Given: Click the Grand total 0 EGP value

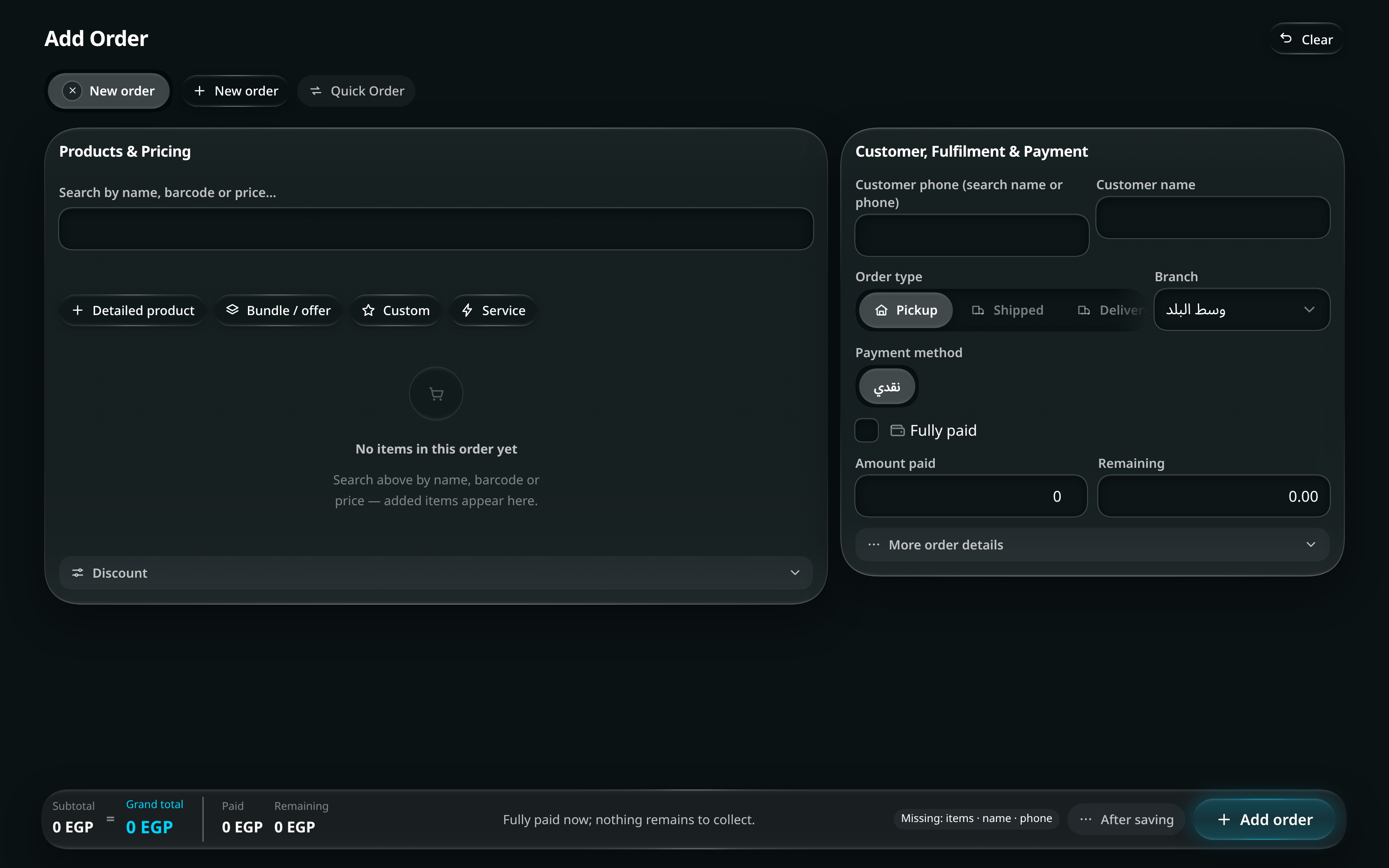Looking at the screenshot, I should [x=149, y=827].
